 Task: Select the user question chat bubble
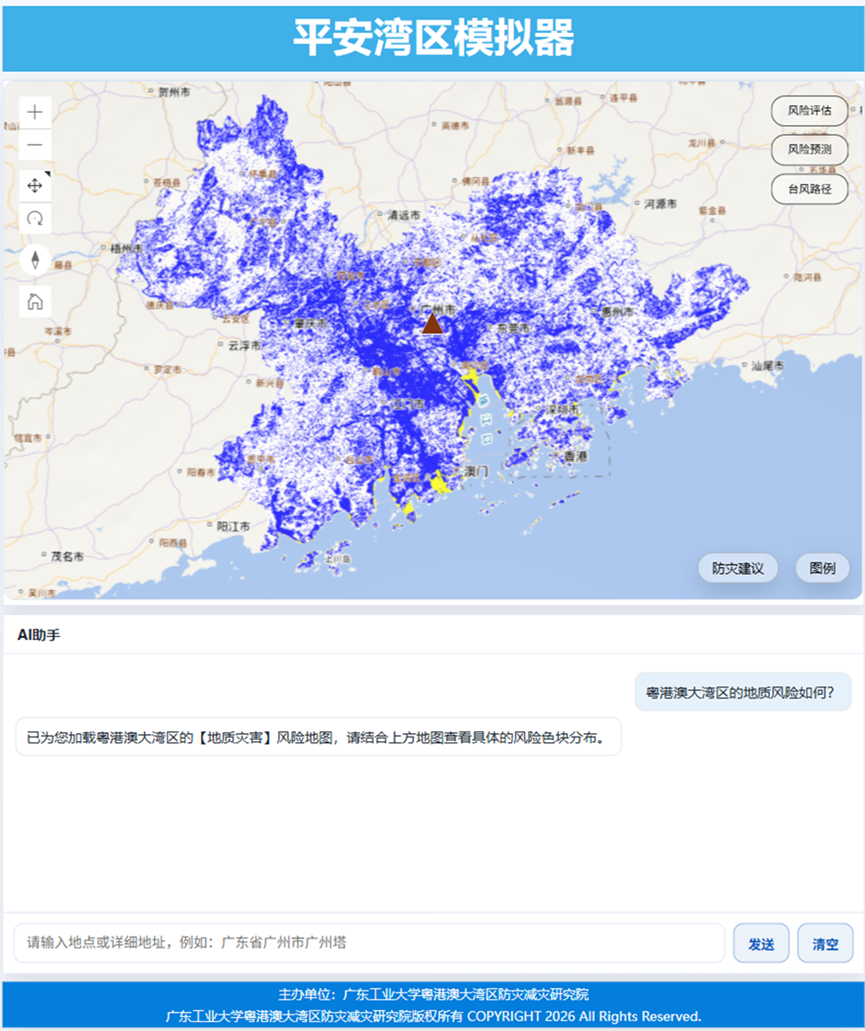(x=742, y=692)
